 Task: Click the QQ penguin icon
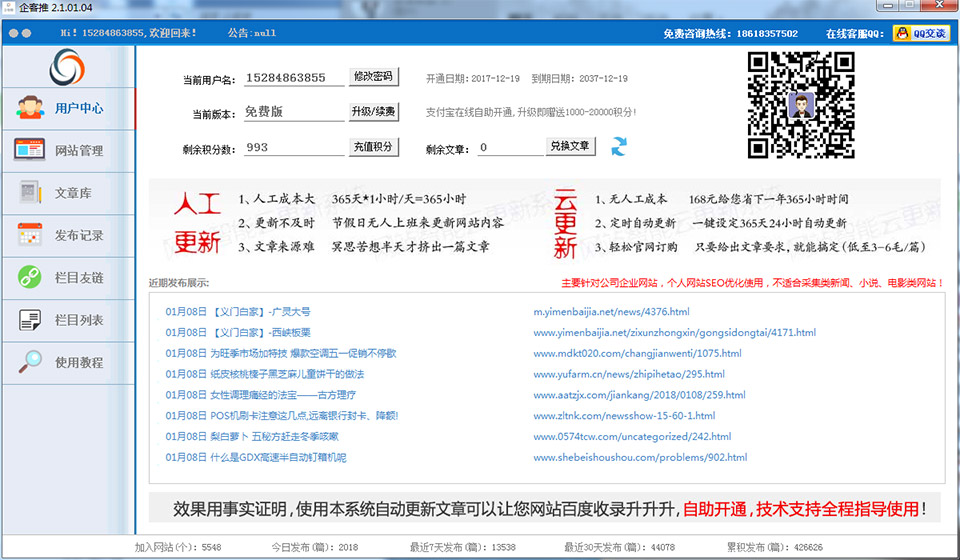(902, 33)
